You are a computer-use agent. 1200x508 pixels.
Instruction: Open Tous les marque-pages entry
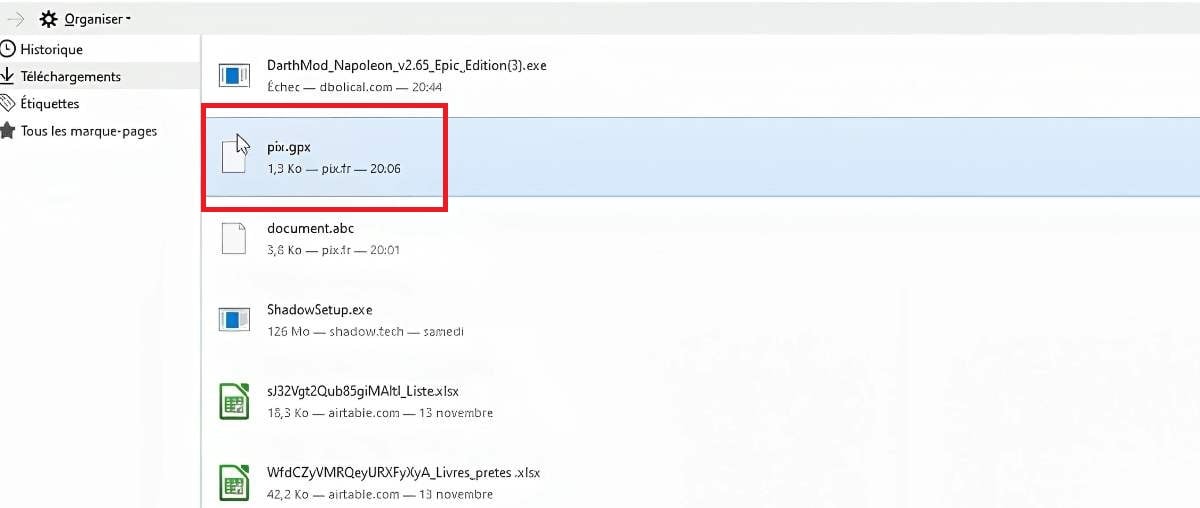click(88, 130)
